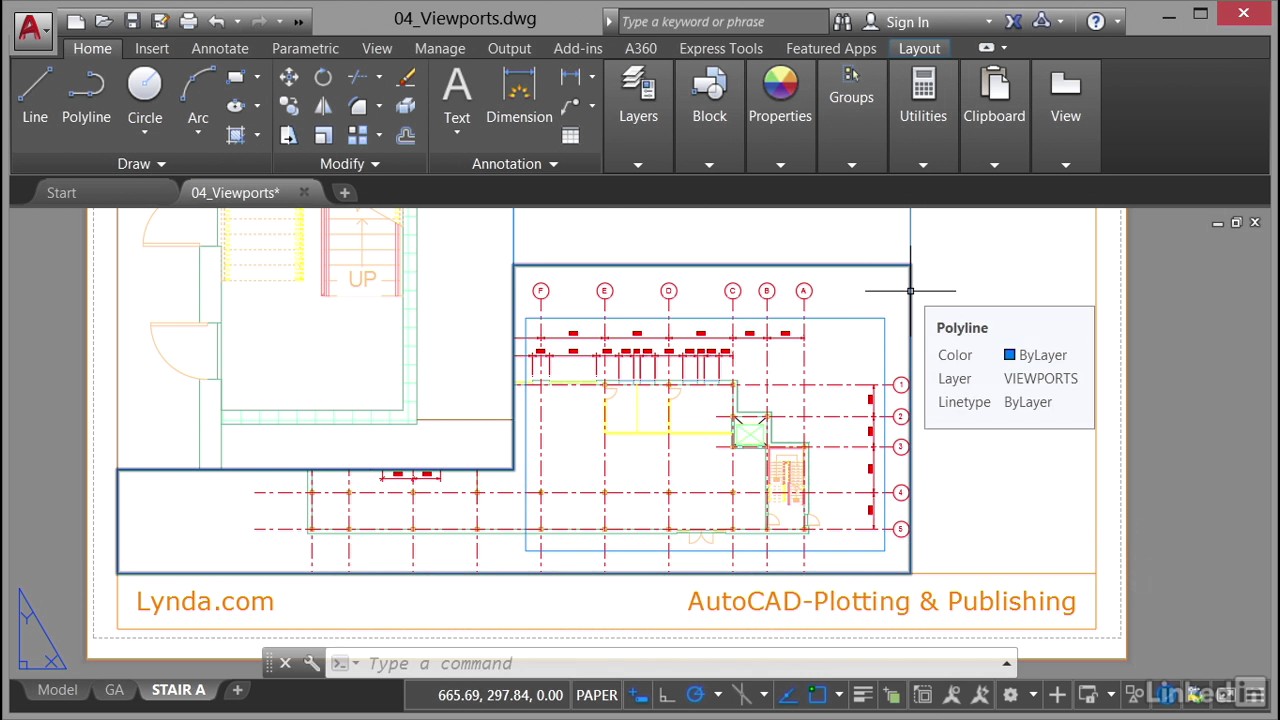
Task: Click the Rectangle draw icon
Action: point(236,77)
